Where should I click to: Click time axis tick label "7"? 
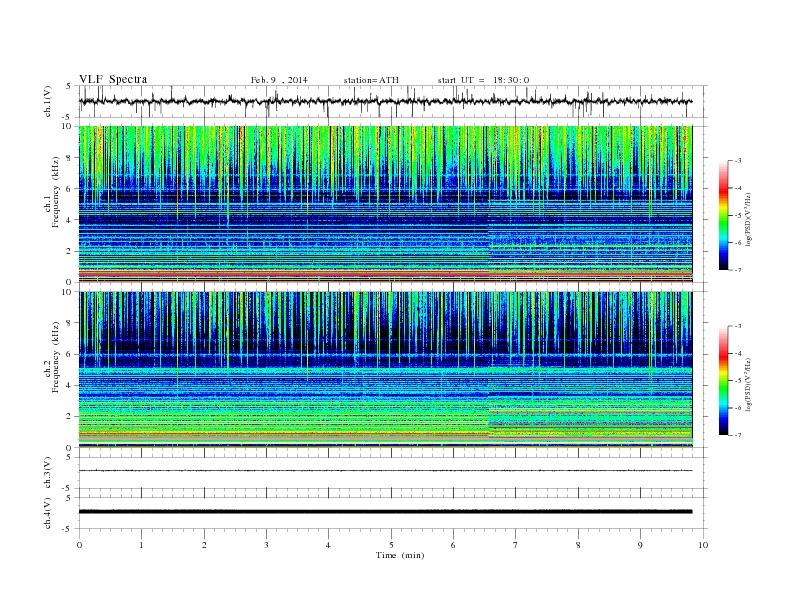coord(516,545)
